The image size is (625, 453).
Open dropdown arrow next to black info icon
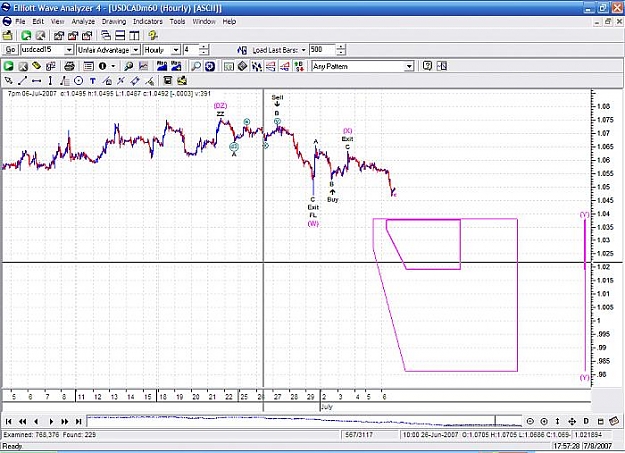(113, 66)
